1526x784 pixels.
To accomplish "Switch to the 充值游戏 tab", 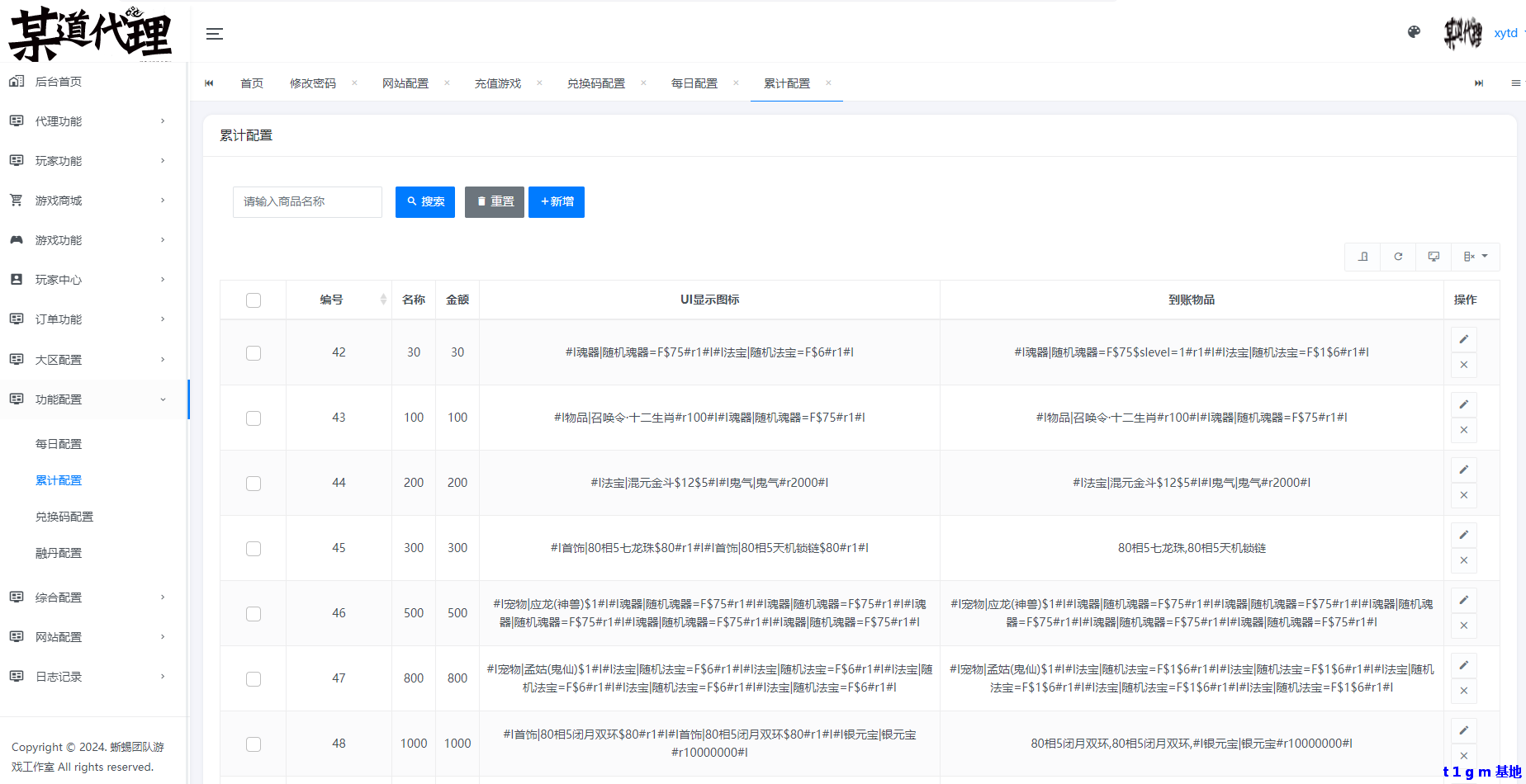I will click(497, 83).
